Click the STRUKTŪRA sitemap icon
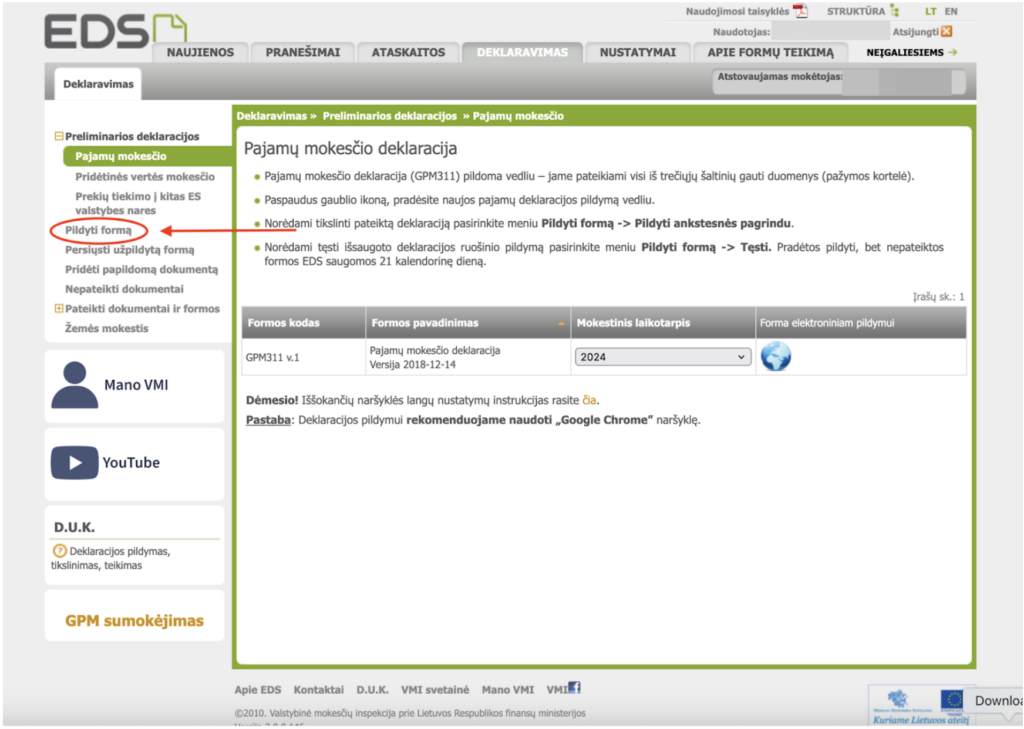Screen dimensions: 1024x729 coord(895,11)
